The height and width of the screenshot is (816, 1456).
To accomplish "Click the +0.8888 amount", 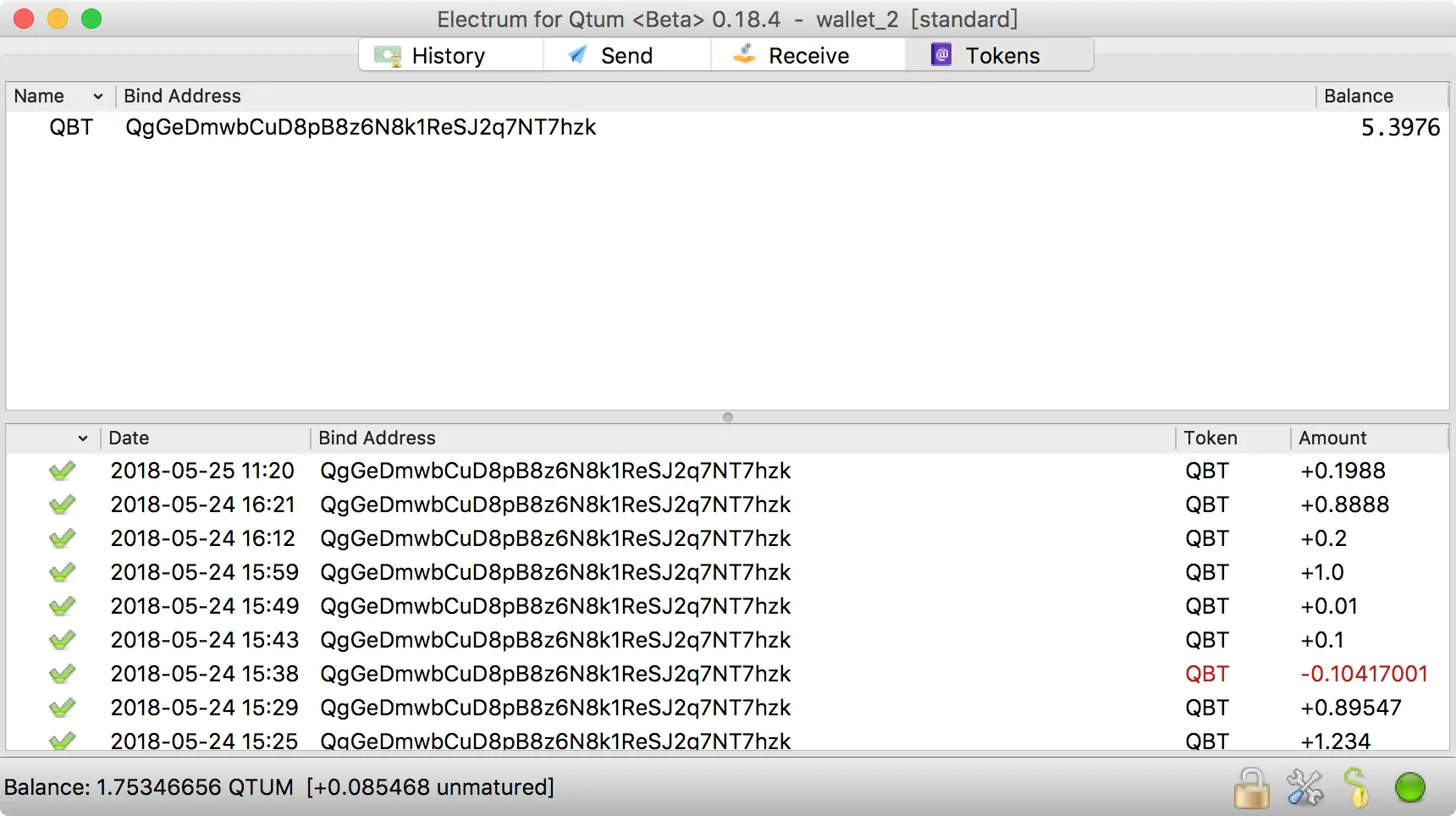I will coord(1344,504).
